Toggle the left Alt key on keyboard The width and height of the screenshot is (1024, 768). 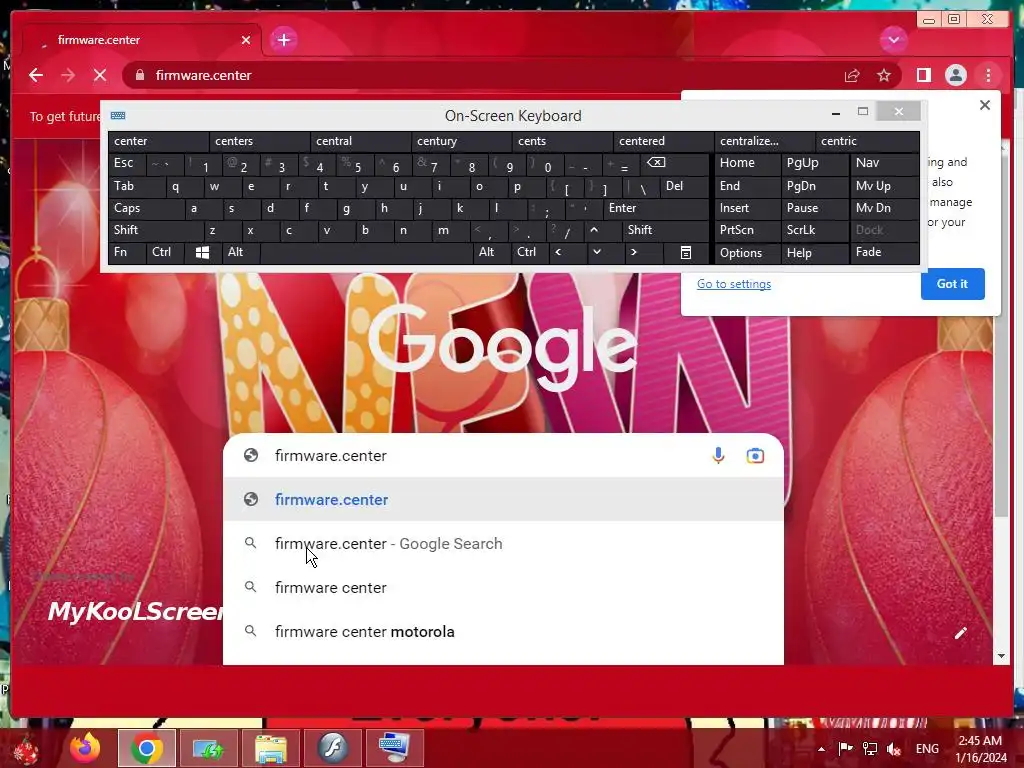tap(240, 252)
